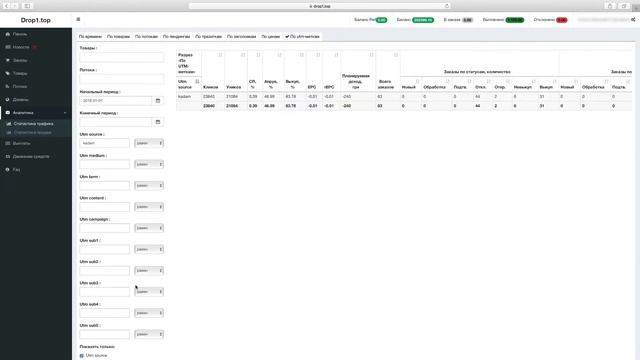
Task: Open the condition dropdown for Utm content
Action: tap(149, 207)
